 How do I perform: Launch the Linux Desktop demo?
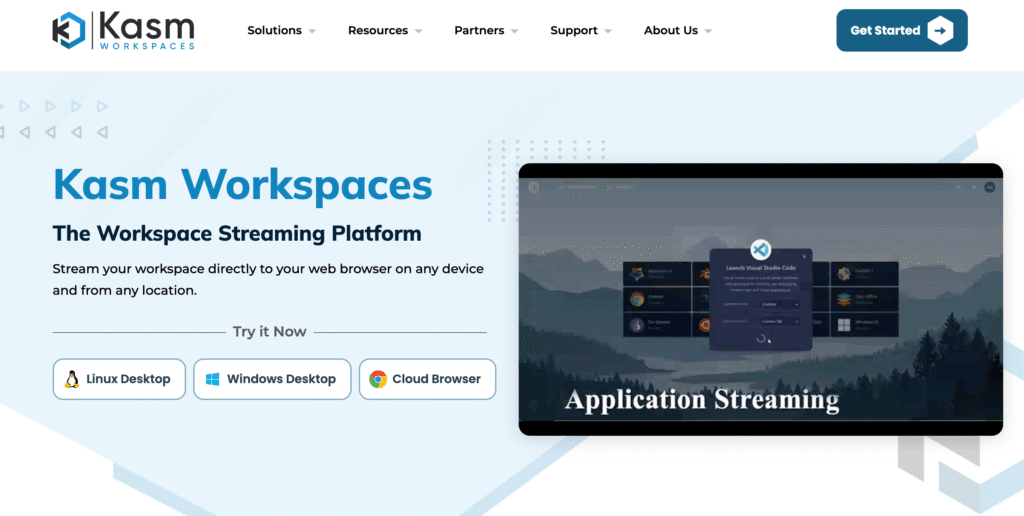pyautogui.click(x=119, y=379)
